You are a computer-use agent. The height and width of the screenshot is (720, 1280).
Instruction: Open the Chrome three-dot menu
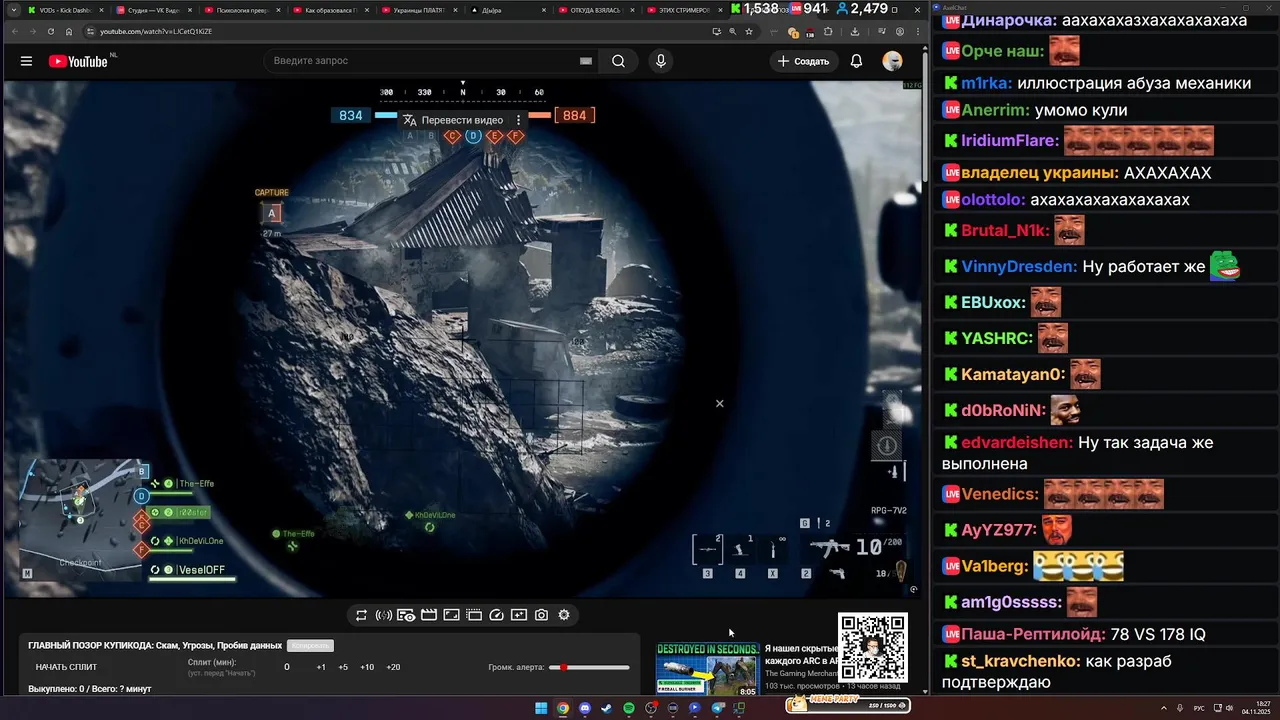pyautogui.click(x=918, y=31)
